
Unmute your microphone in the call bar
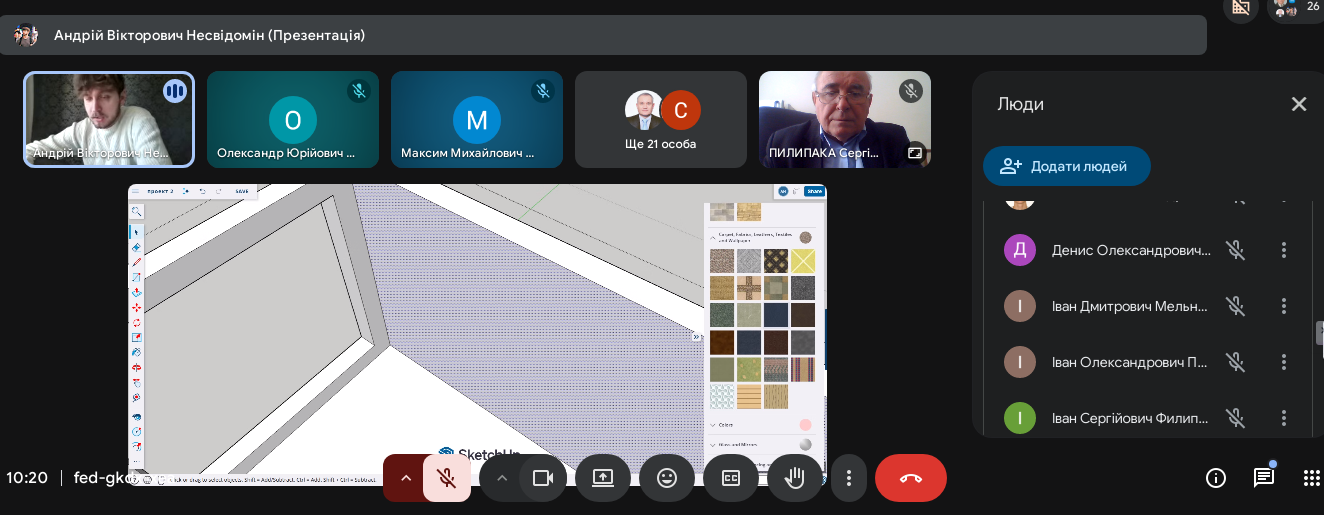447,478
